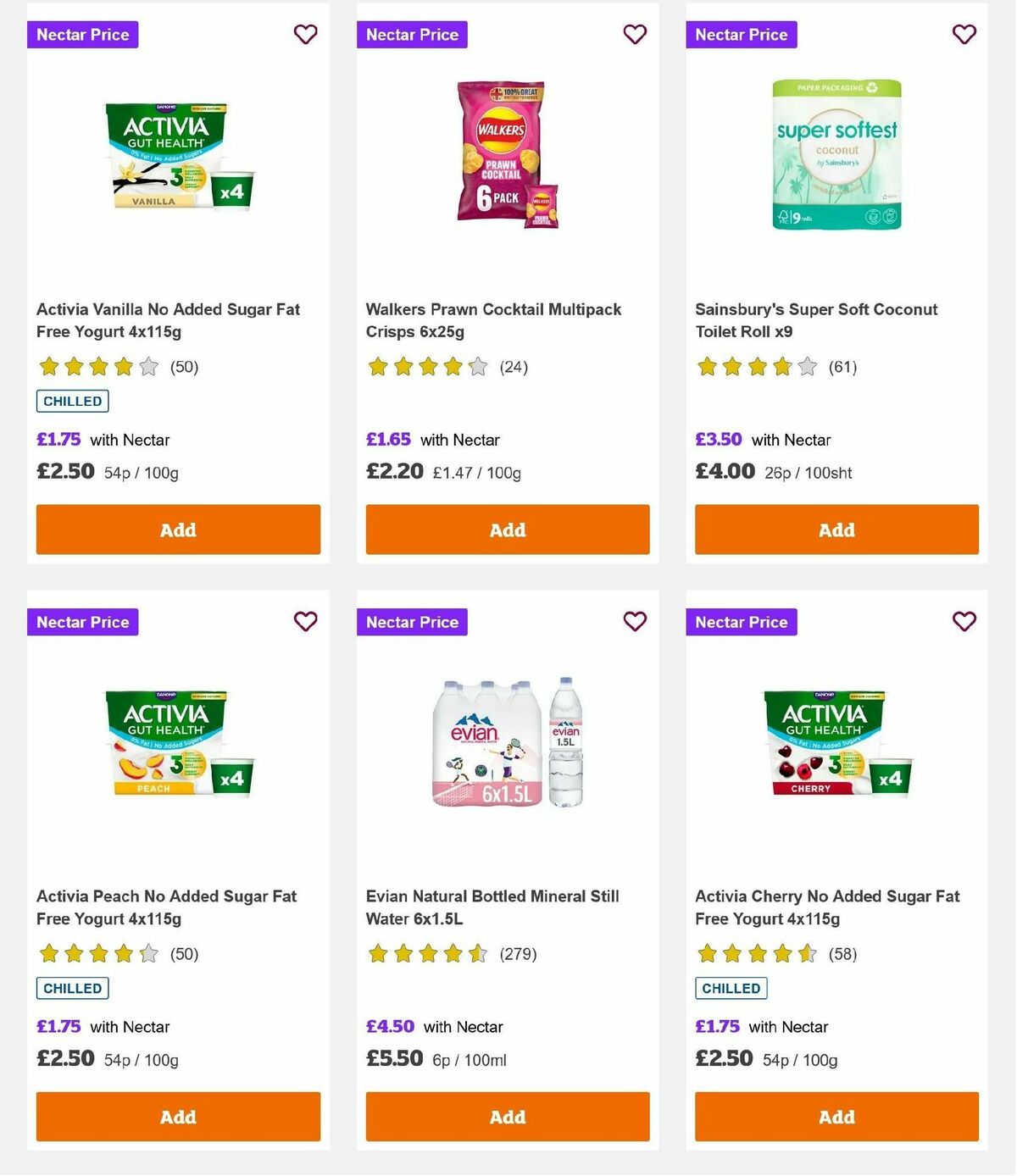Favourite the Sainsbury's Coconut Toilet Roll
1017x1176 pixels.
pyautogui.click(x=964, y=35)
